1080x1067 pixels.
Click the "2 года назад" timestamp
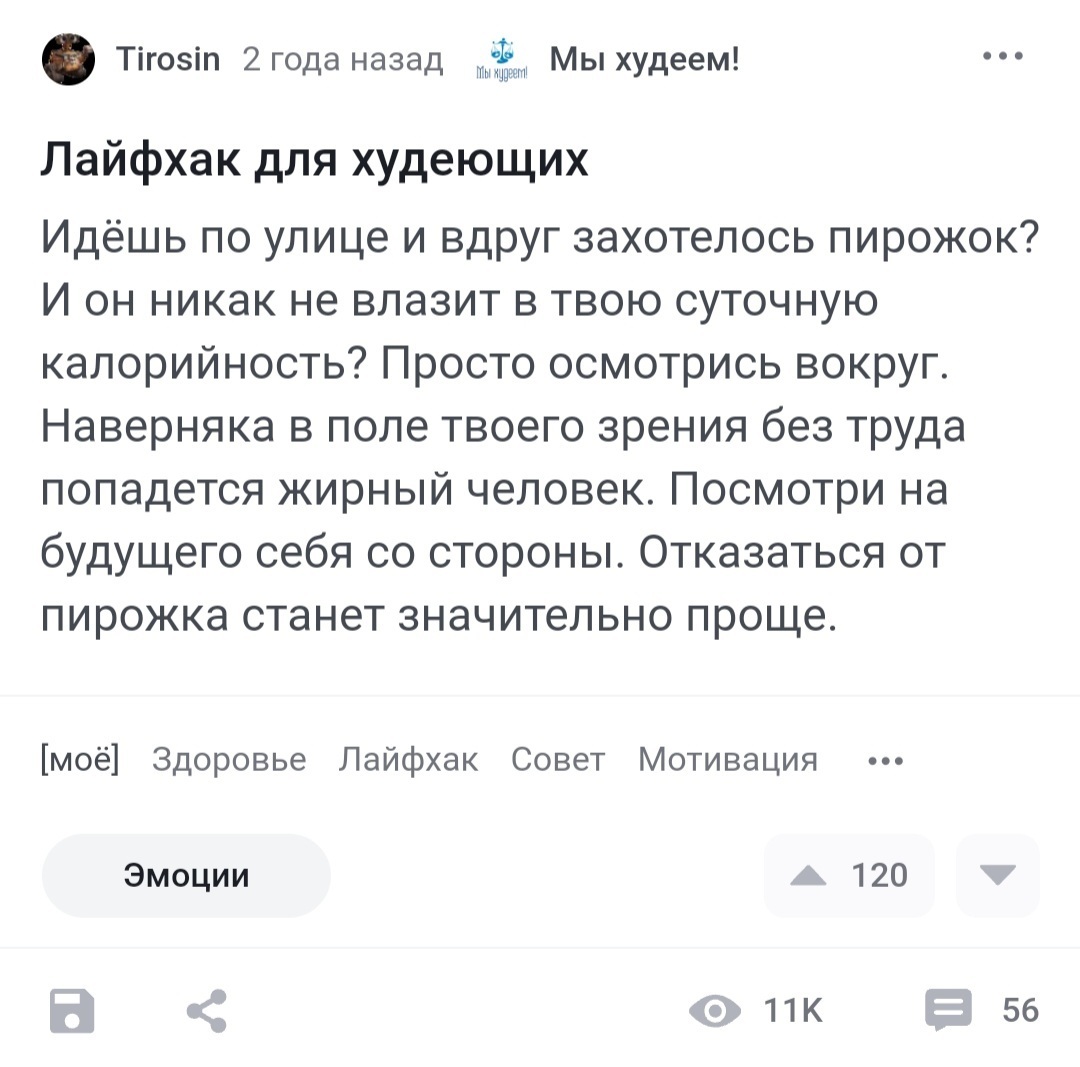coord(343,60)
